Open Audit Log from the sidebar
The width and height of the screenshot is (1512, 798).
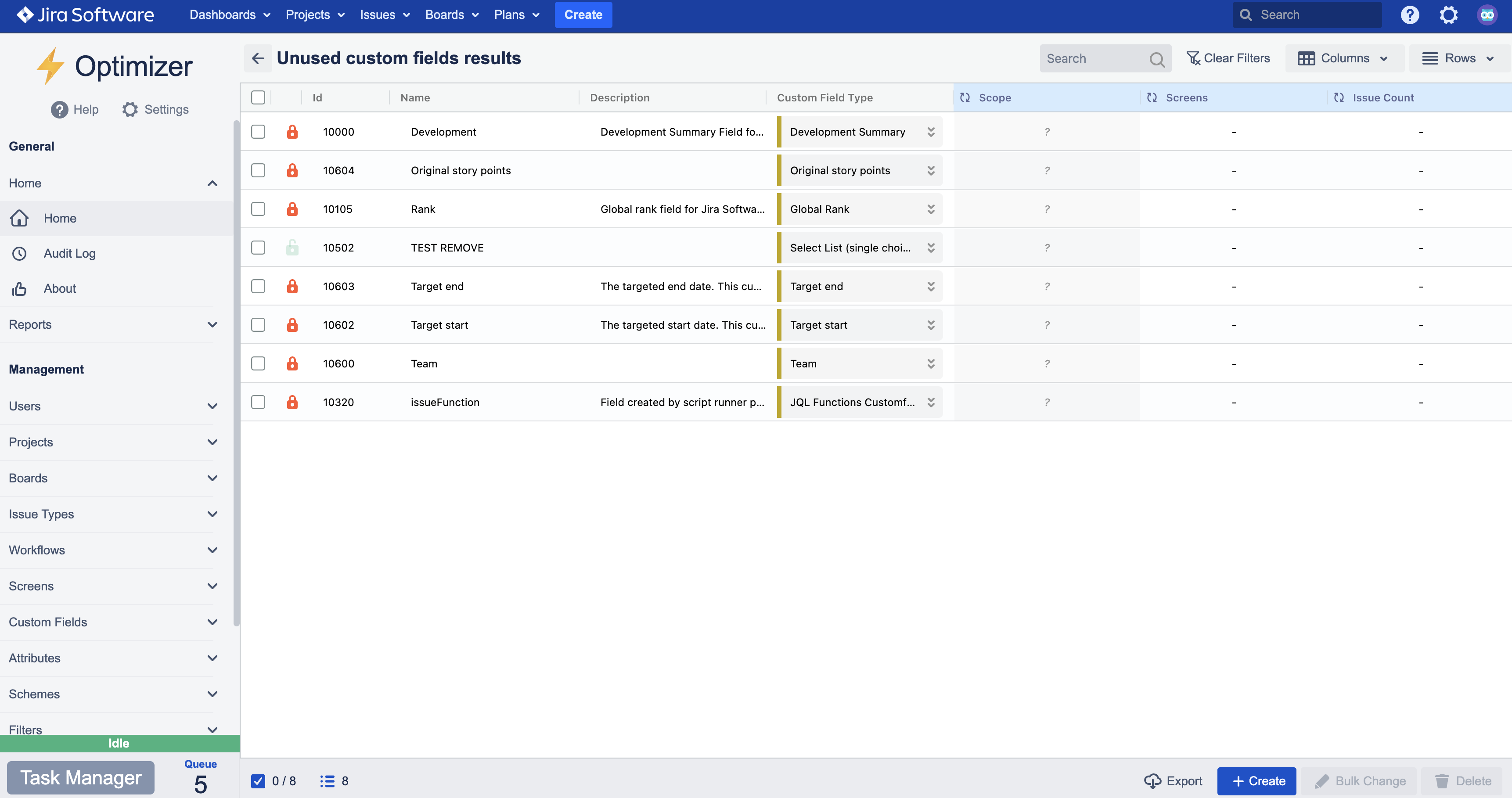coord(69,253)
